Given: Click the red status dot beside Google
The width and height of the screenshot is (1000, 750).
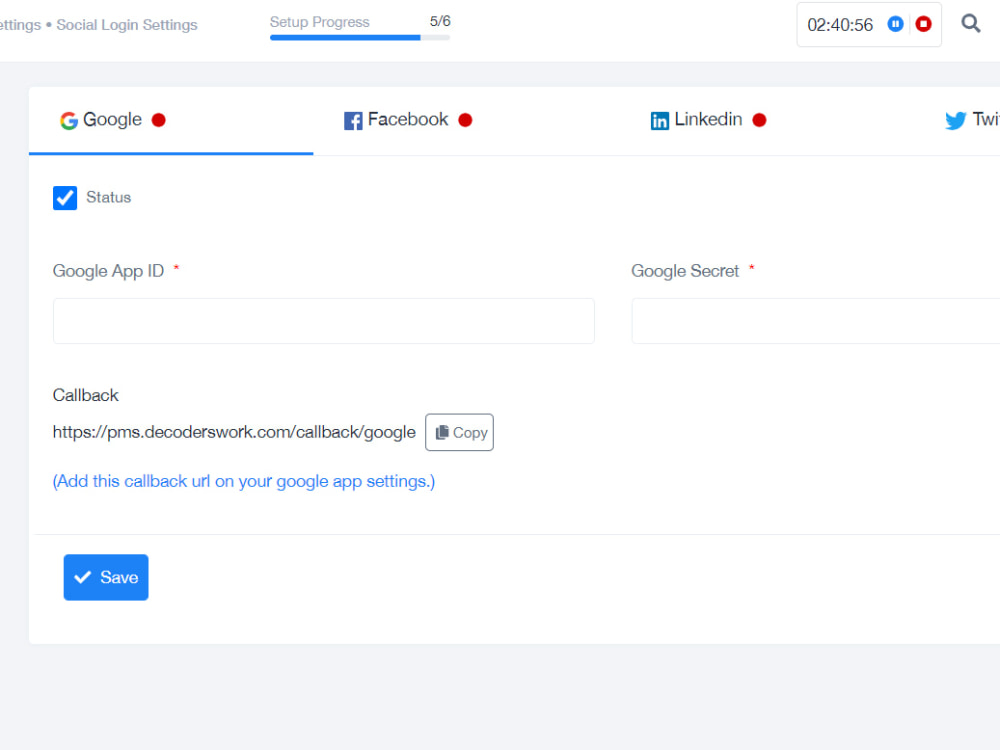Looking at the screenshot, I should coord(159,120).
